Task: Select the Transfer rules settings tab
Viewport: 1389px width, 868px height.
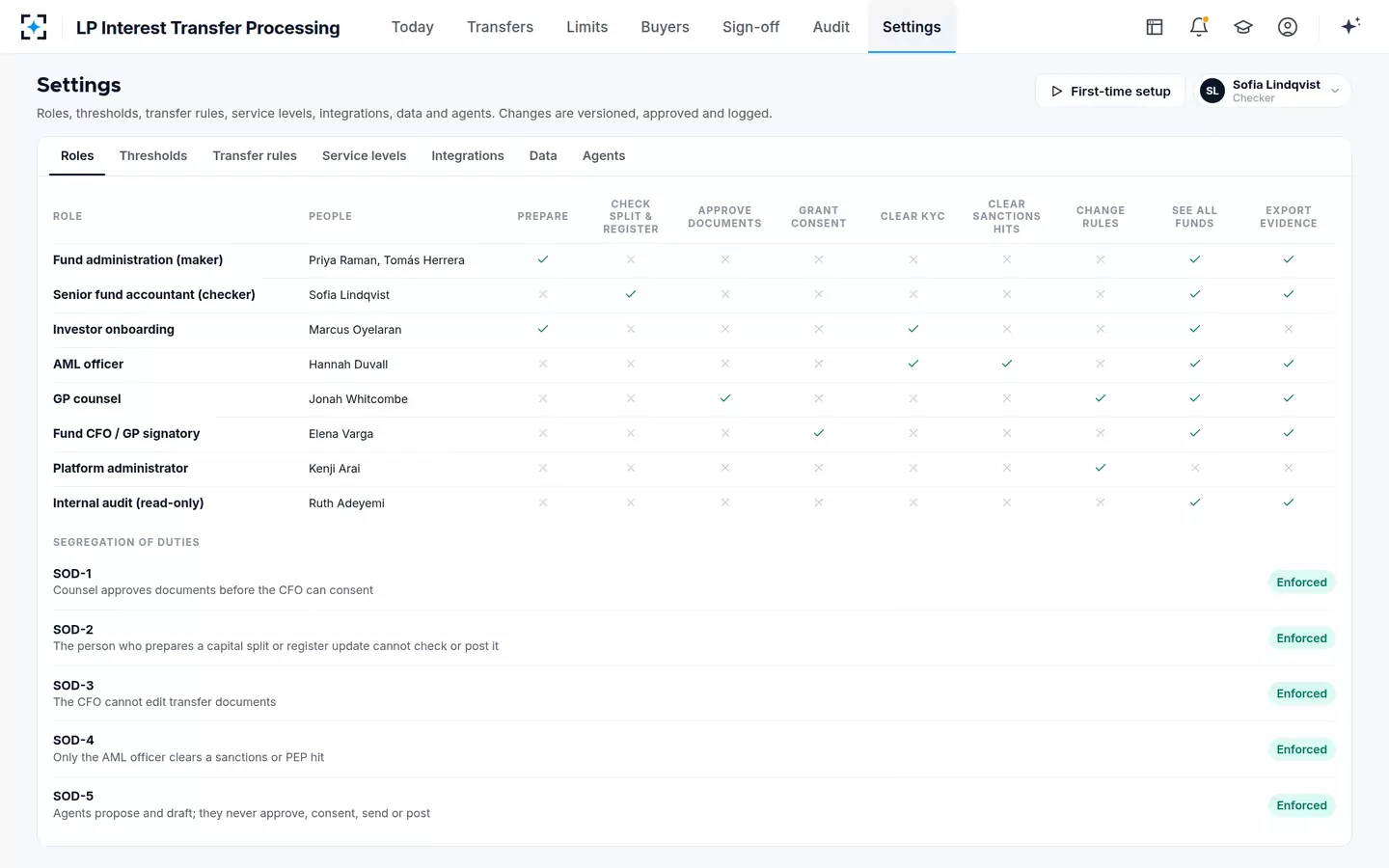Action: coord(255,156)
